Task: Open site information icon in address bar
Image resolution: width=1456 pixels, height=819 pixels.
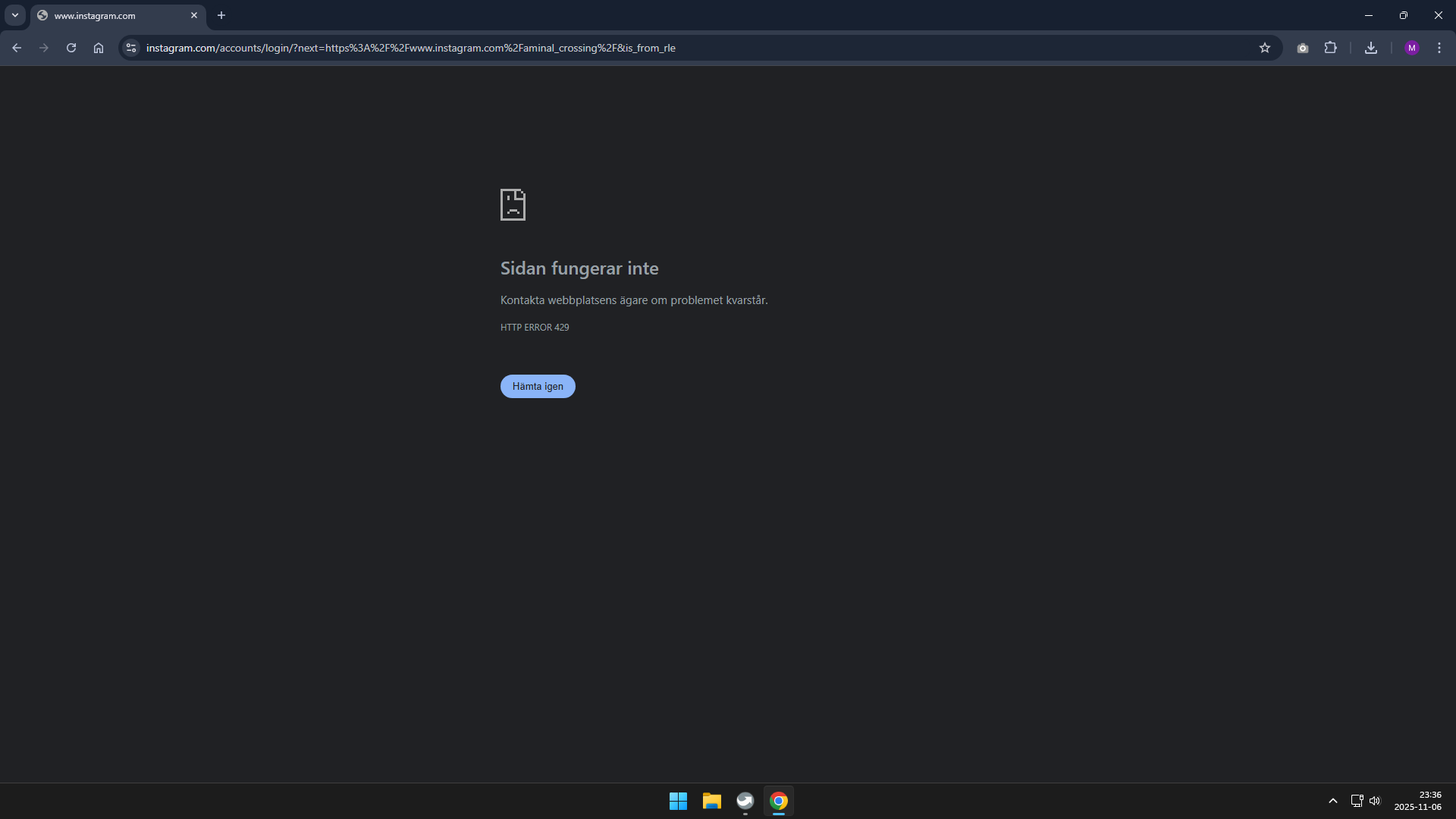Action: (131, 48)
